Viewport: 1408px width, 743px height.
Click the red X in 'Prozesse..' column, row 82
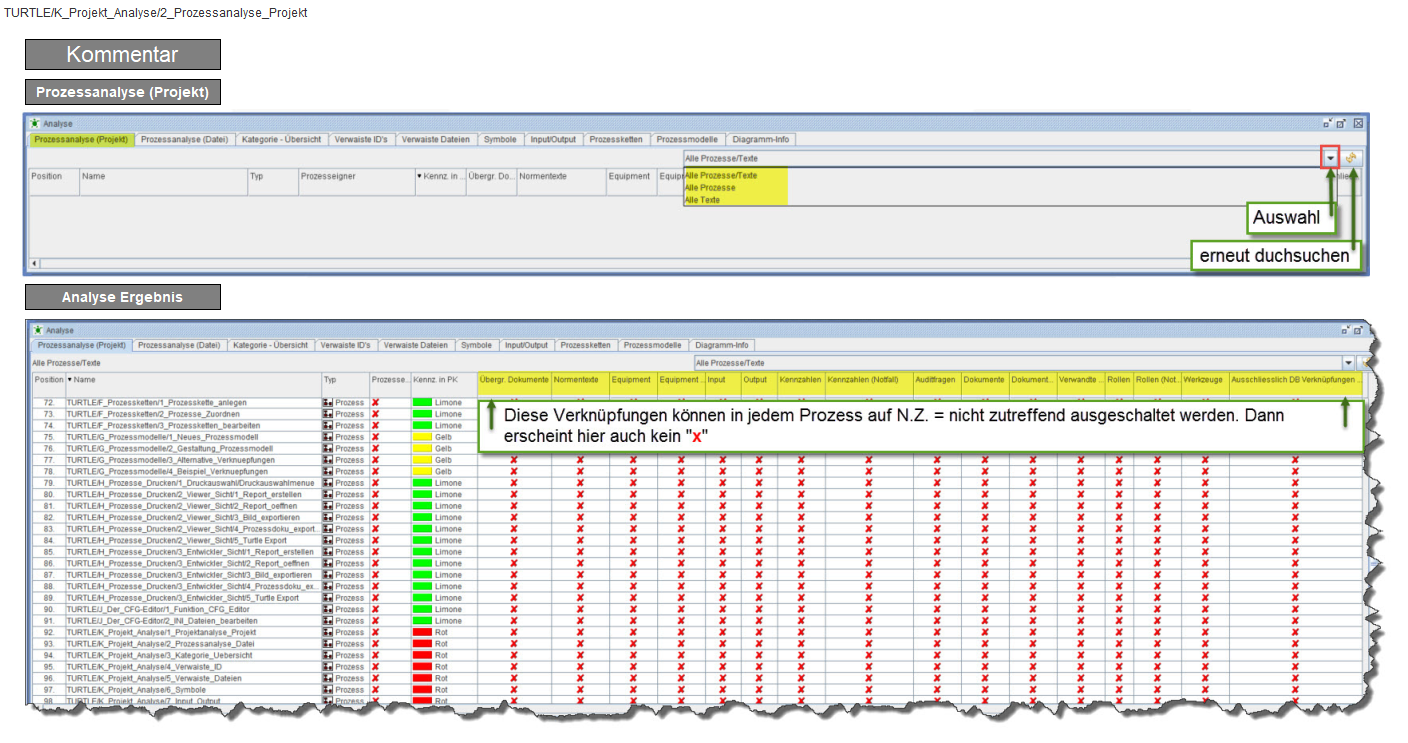(x=376, y=517)
